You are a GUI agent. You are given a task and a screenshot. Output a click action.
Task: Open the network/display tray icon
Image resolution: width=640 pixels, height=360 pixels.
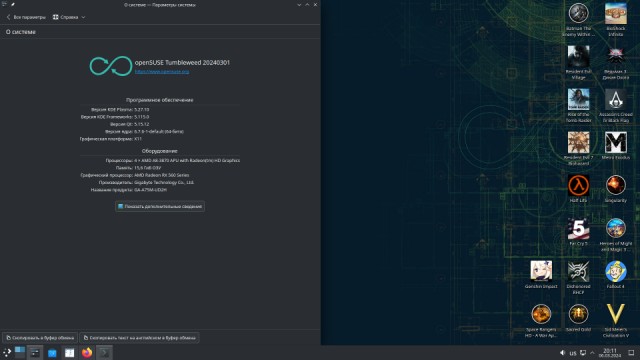click(583, 353)
